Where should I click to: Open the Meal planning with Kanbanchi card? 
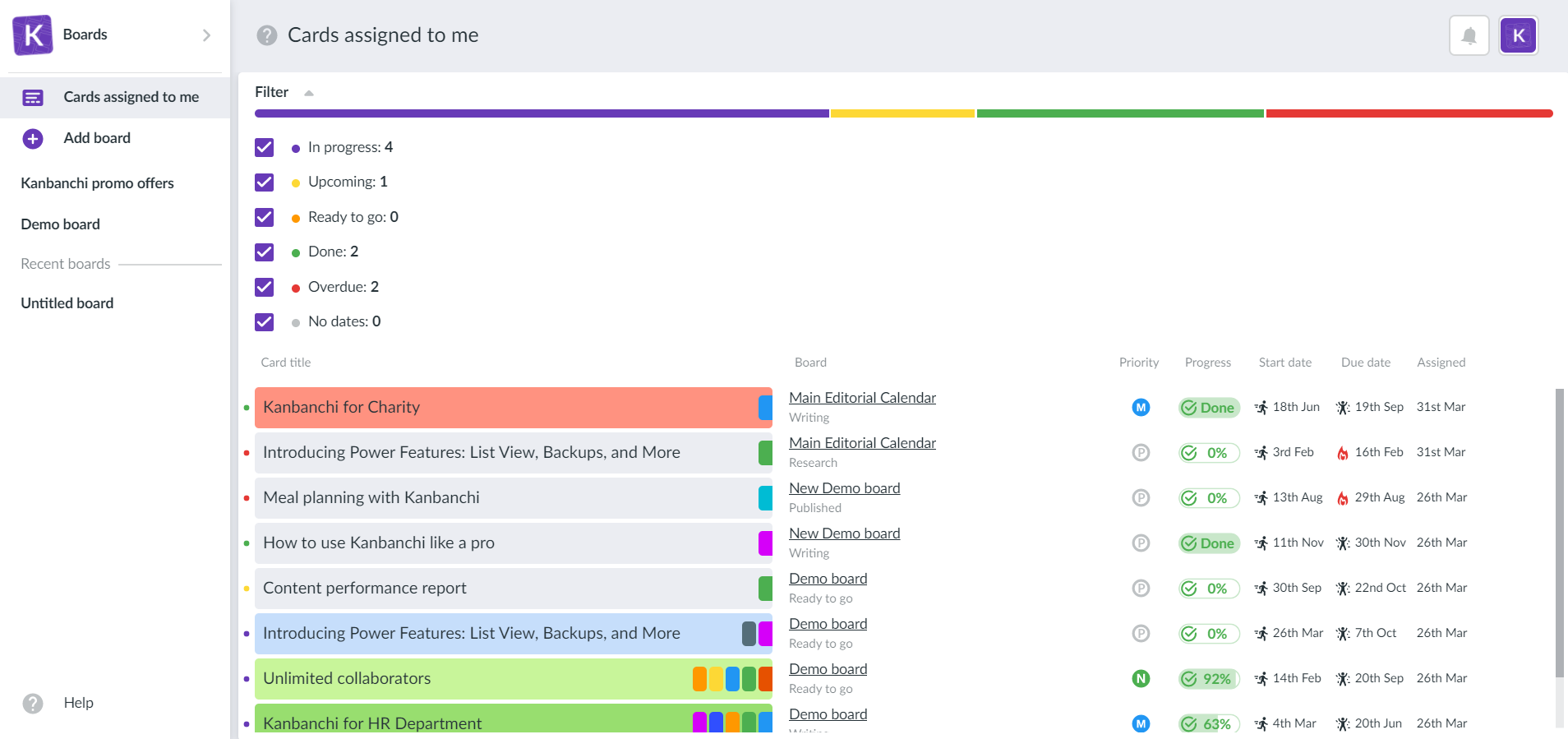click(514, 498)
